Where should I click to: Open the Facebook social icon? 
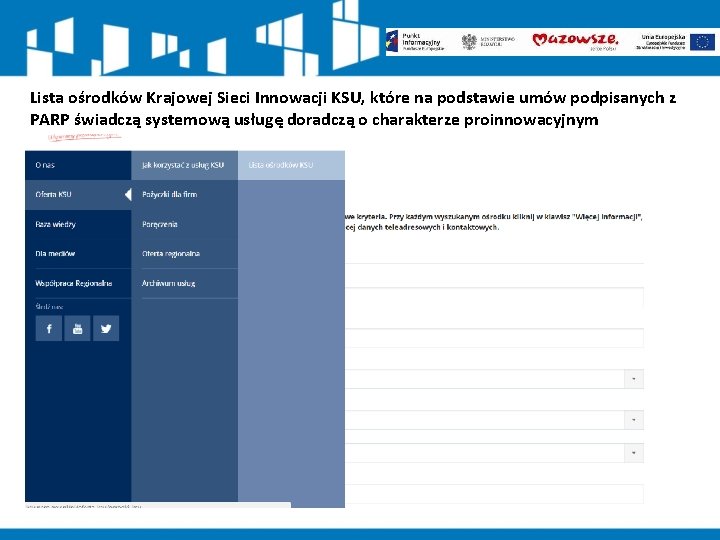(x=49, y=328)
